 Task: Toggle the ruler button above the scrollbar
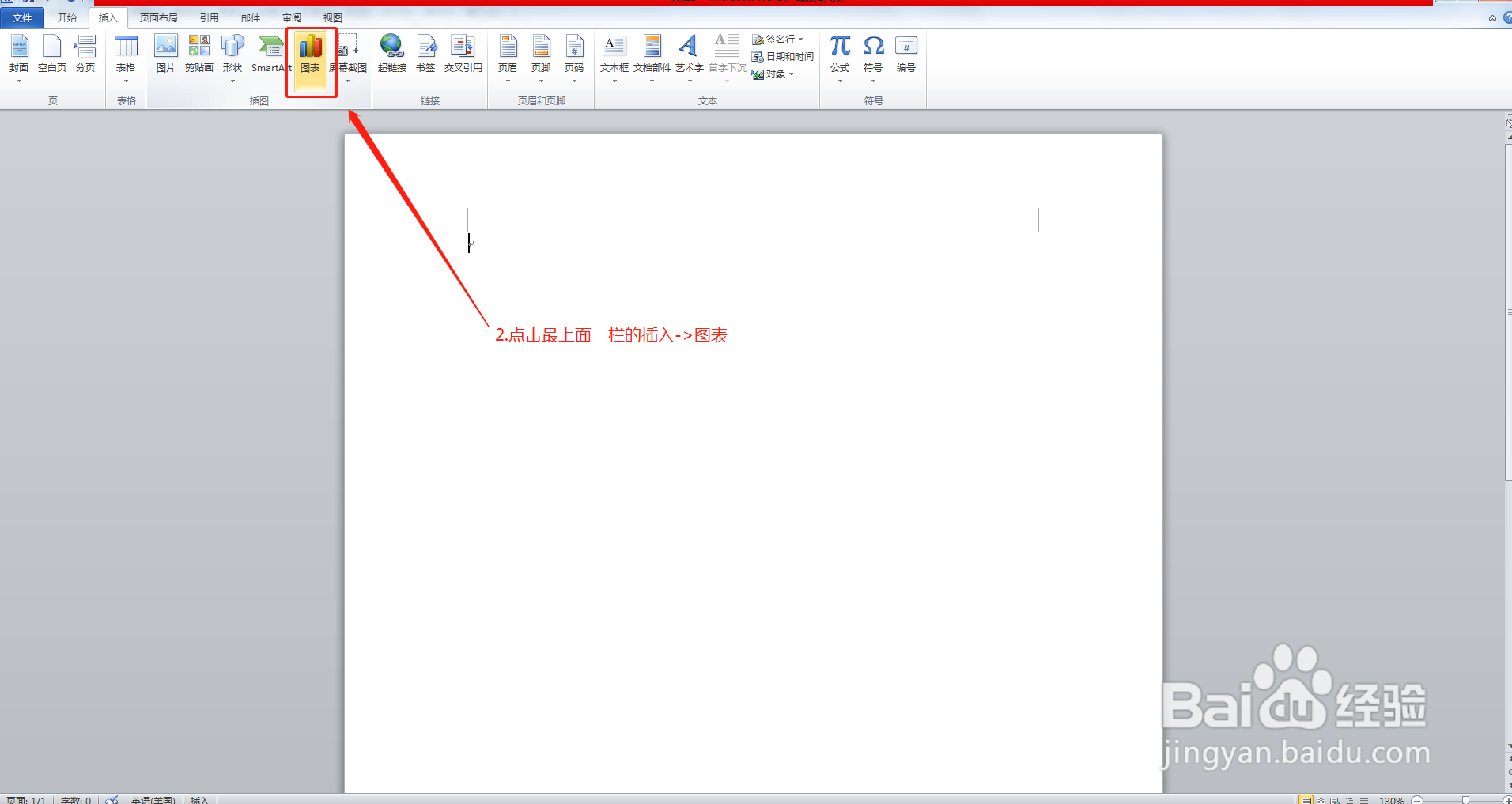click(1508, 122)
